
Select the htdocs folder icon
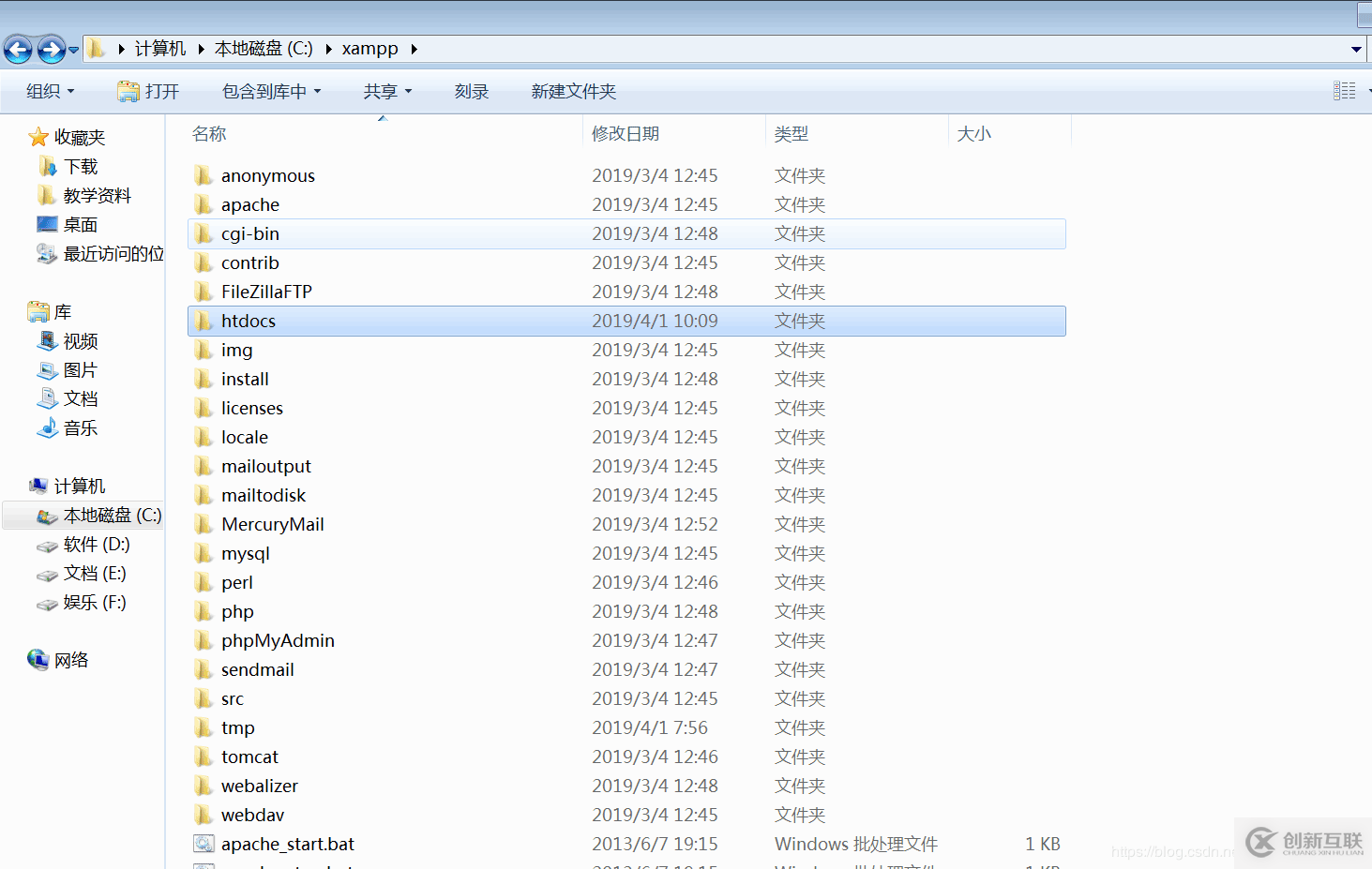pyautogui.click(x=204, y=321)
